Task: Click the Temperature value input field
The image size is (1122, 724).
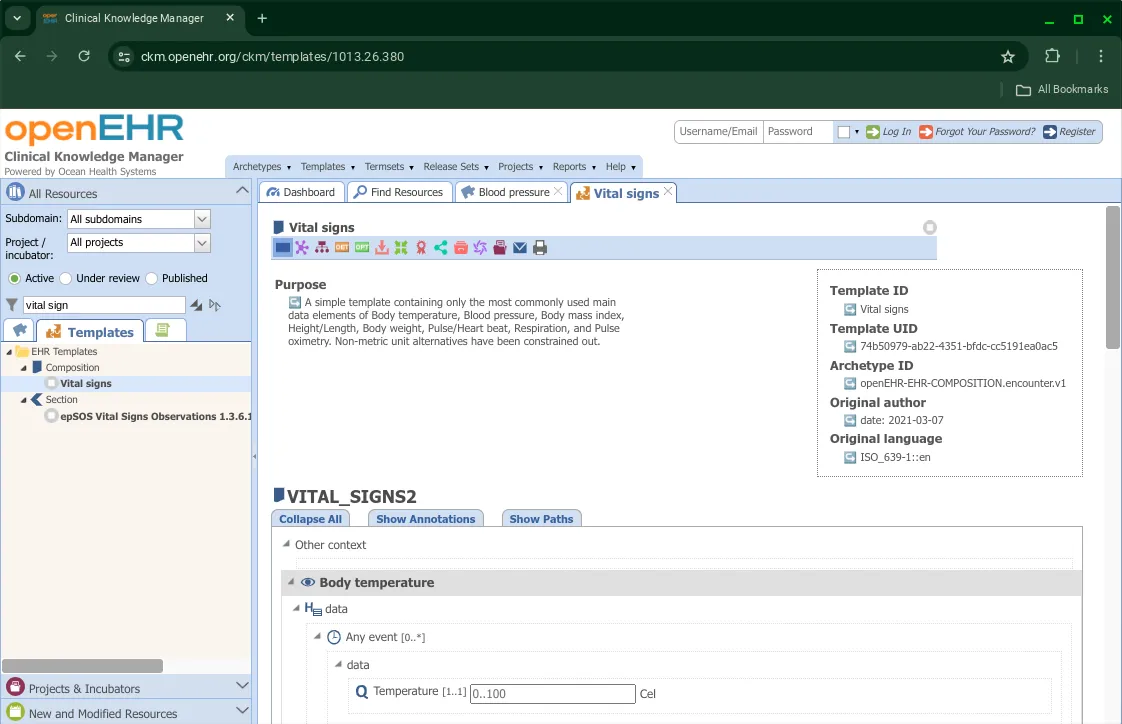Action: pos(552,694)
